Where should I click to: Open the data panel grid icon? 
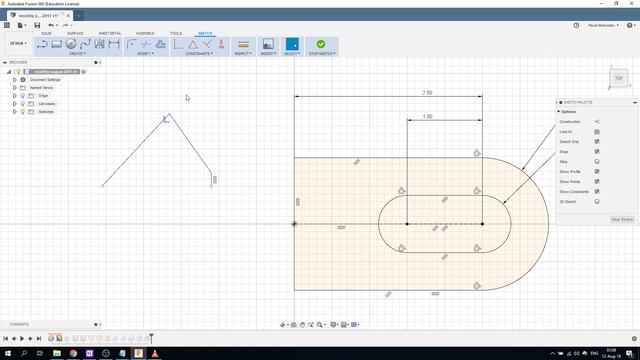click(7, 25)
